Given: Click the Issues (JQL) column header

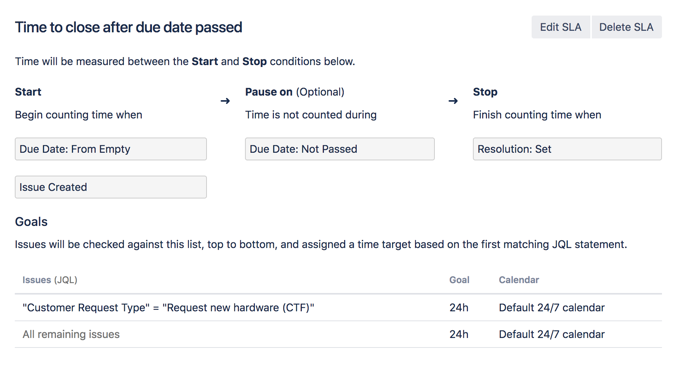Looking at the screenshot, I should tap(50, 280).
